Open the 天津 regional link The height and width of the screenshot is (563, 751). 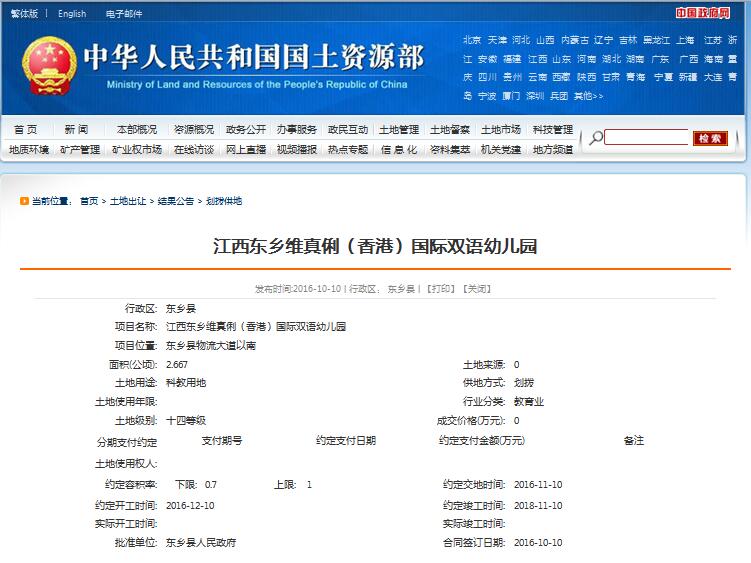497,40
